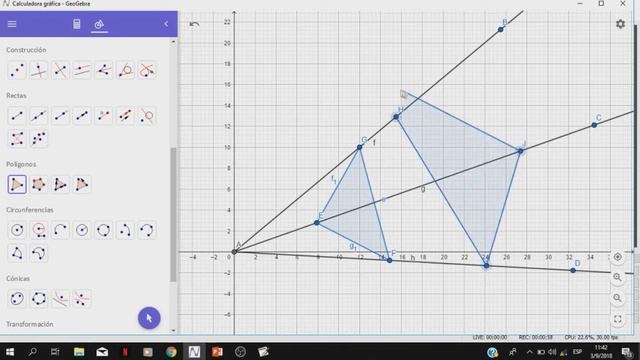640x360 pixels.
Task: Collapse the side panel with the chevron
Action: click(166, 24)
